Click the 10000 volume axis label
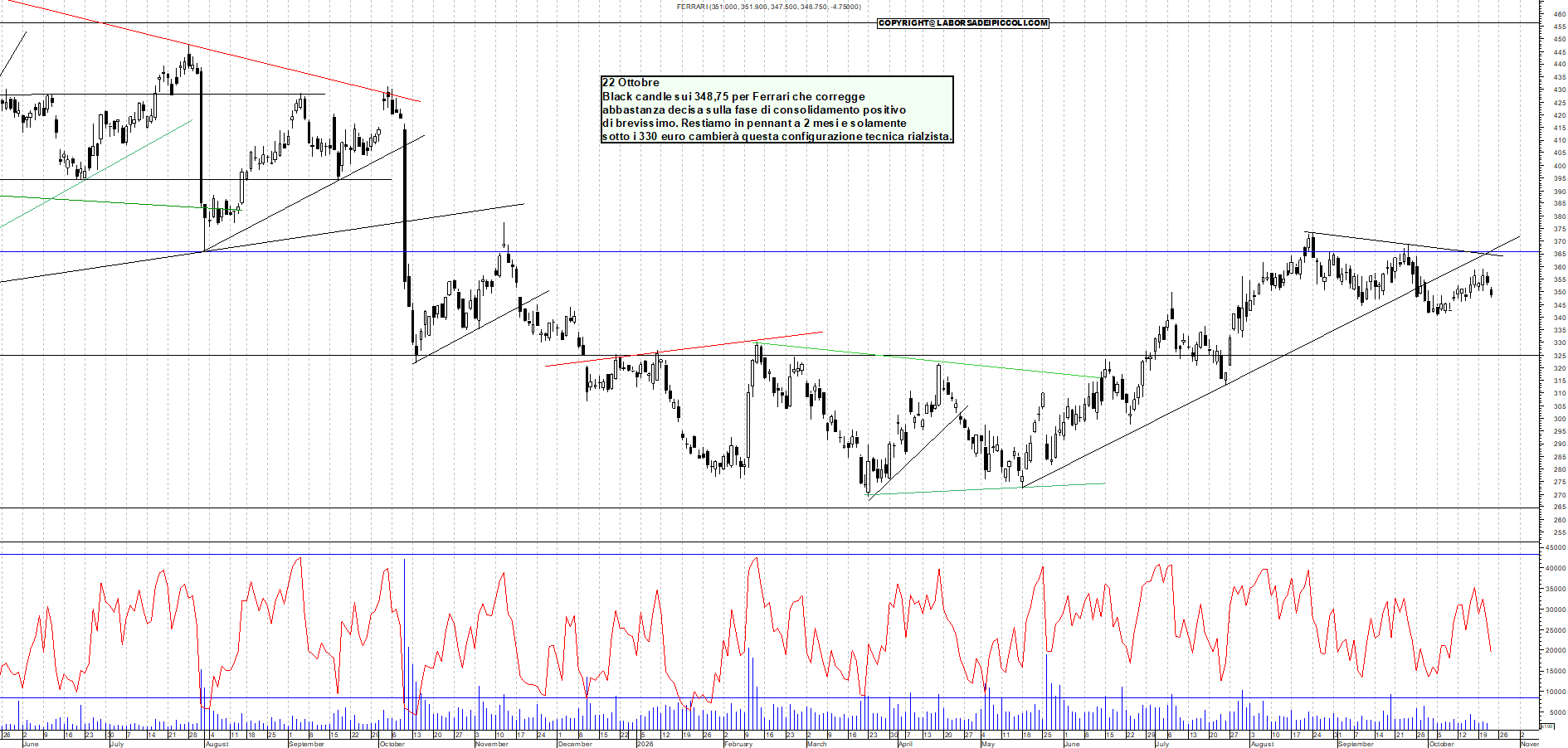Screen dimensions: 1568x748 [1556, 692]
